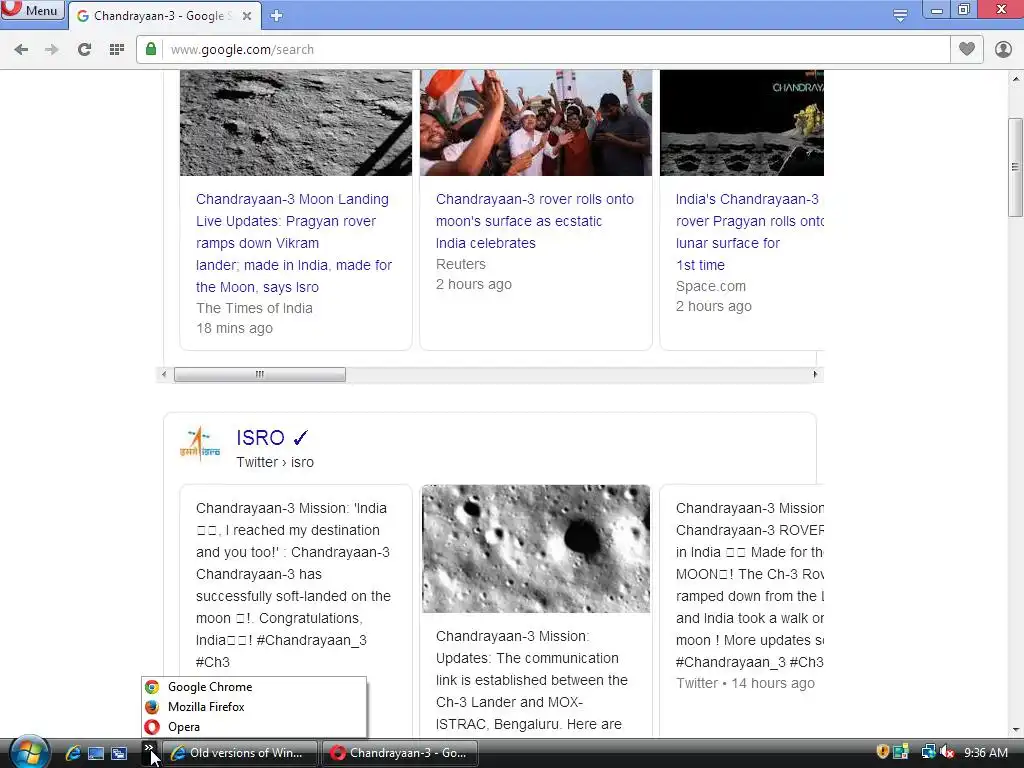The image size is (1024, 768).
Task: Go forward to the next page
Action: point(52,50)
